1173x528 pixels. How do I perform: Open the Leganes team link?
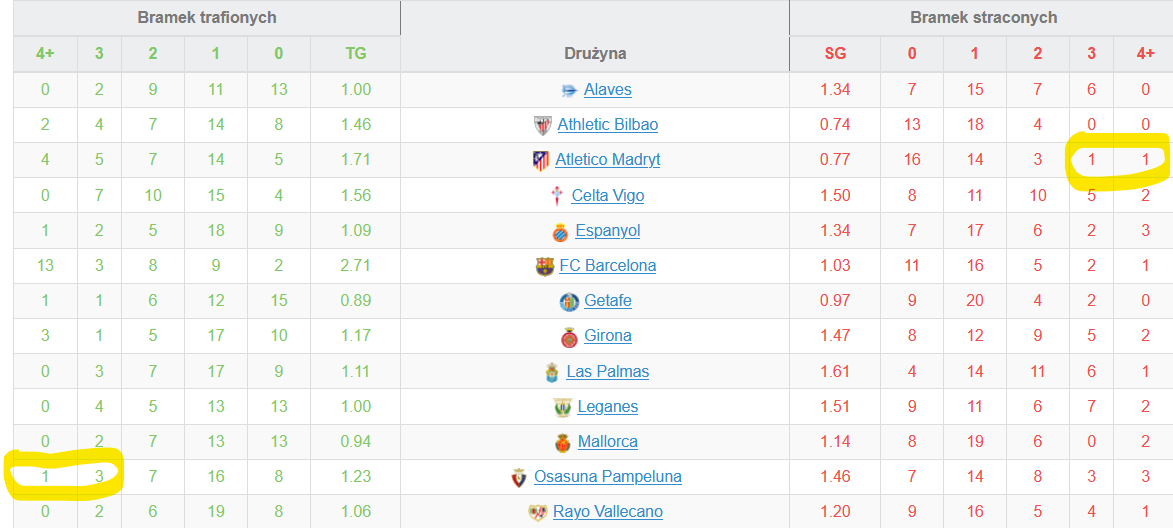(608, 407)
